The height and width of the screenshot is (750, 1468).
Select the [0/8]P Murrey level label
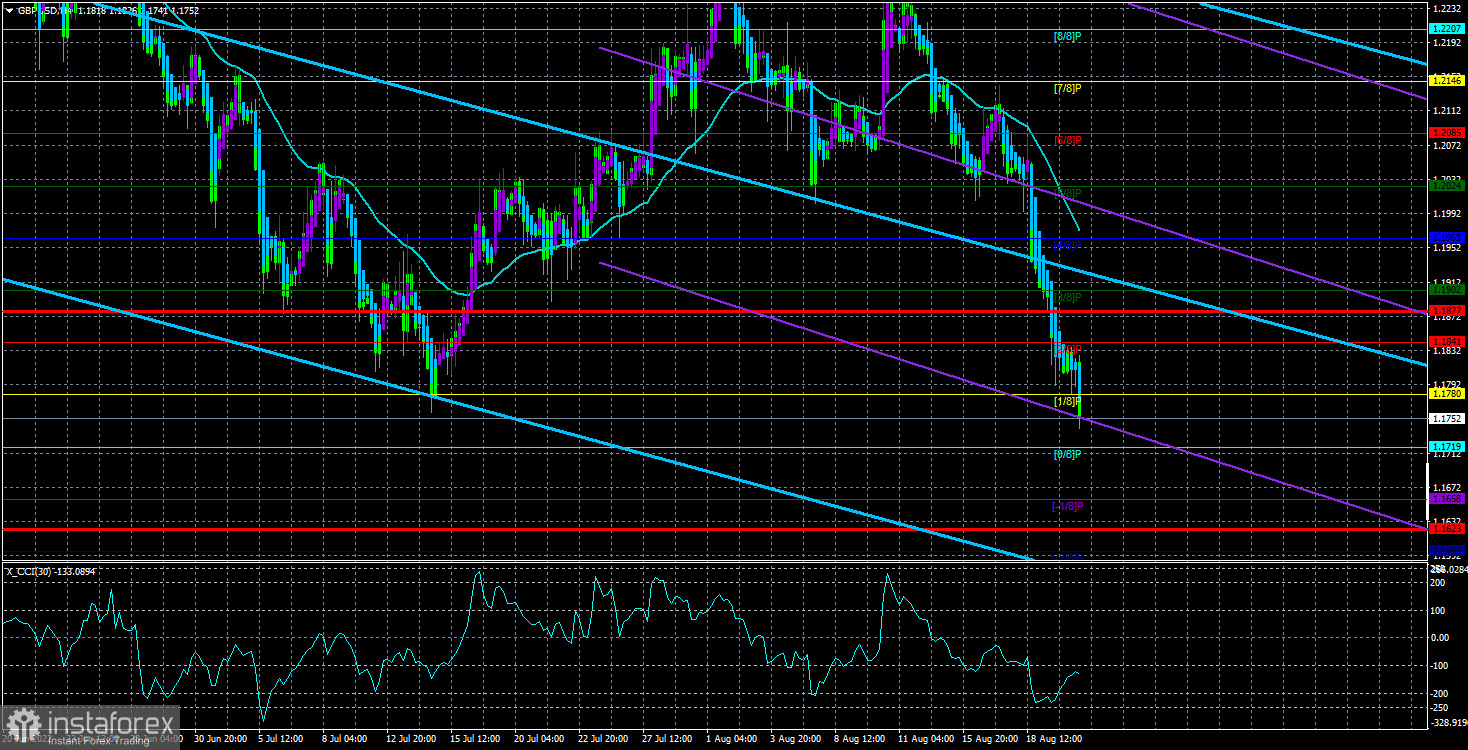[x=1068, y=454]
